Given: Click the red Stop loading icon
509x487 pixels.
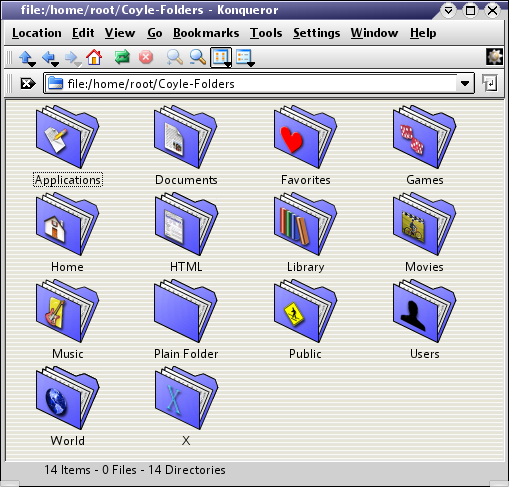Looking at the screenshot, I should tap(146, 57).
